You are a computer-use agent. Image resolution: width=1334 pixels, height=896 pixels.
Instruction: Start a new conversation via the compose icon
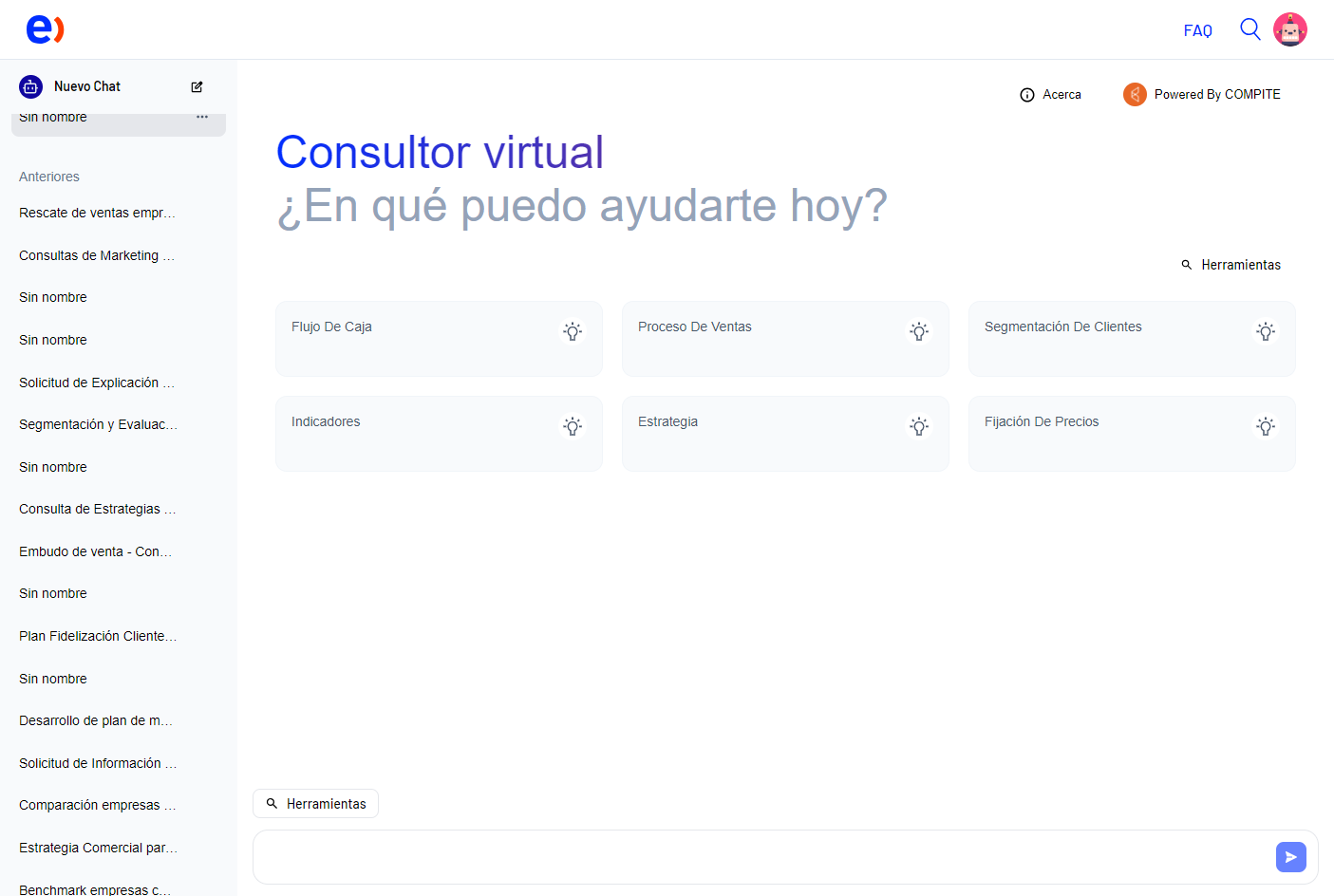tap(197, 86)
